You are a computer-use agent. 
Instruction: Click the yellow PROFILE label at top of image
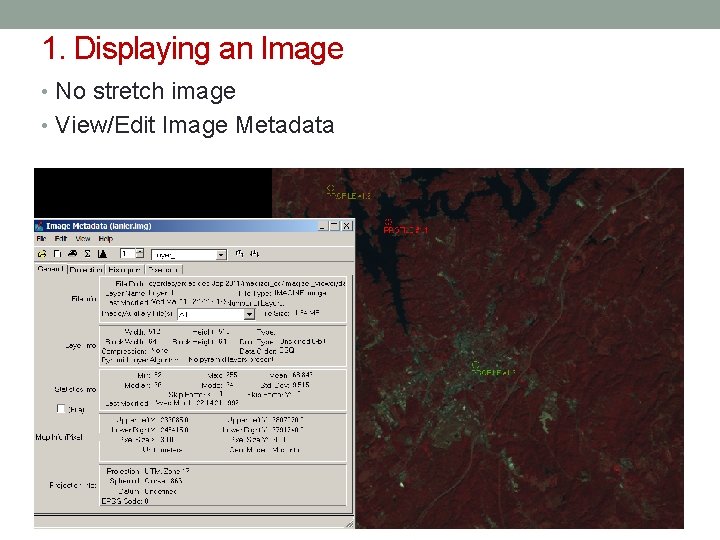pyautogui.click(x=349, y=196)
